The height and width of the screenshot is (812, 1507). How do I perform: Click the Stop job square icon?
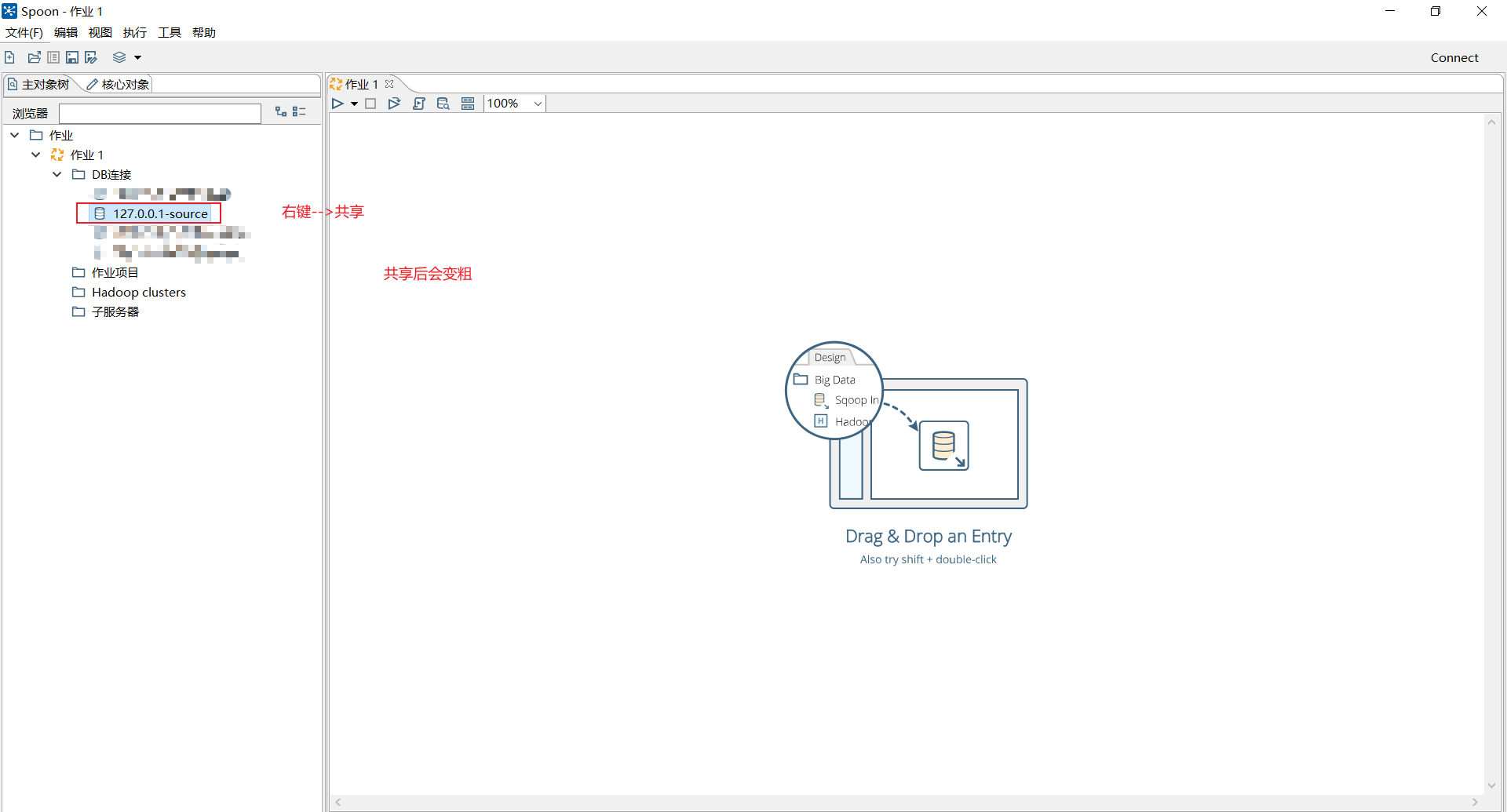(x=370, y=104)
